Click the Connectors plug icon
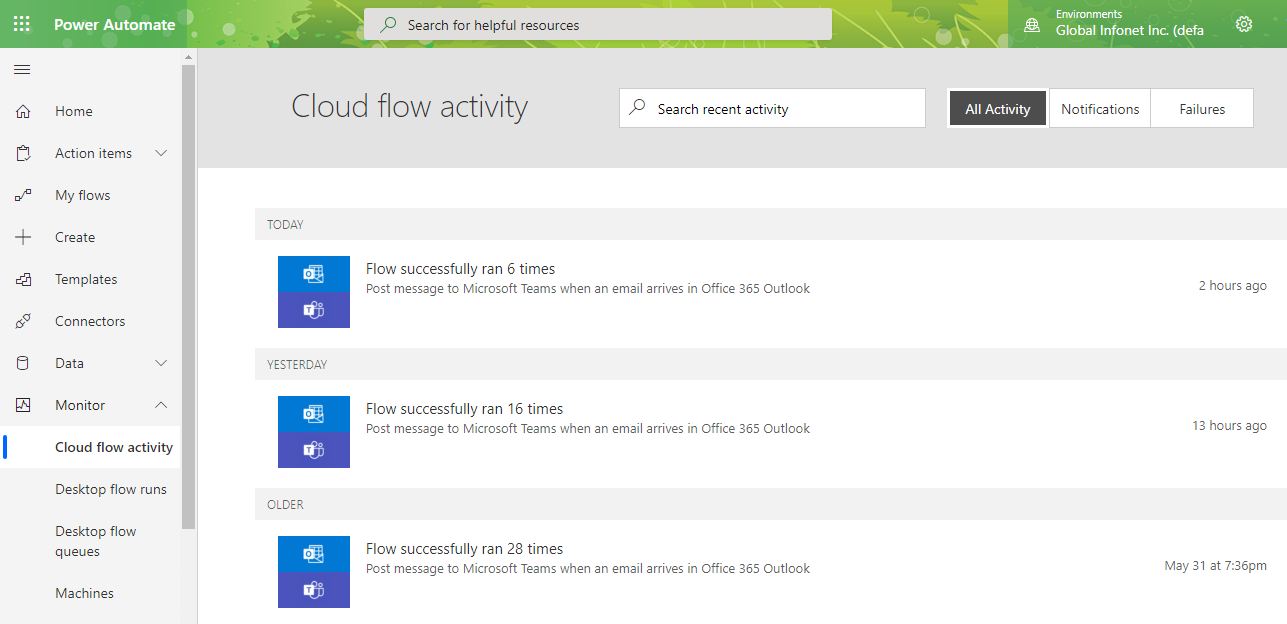 click(23, 321)
